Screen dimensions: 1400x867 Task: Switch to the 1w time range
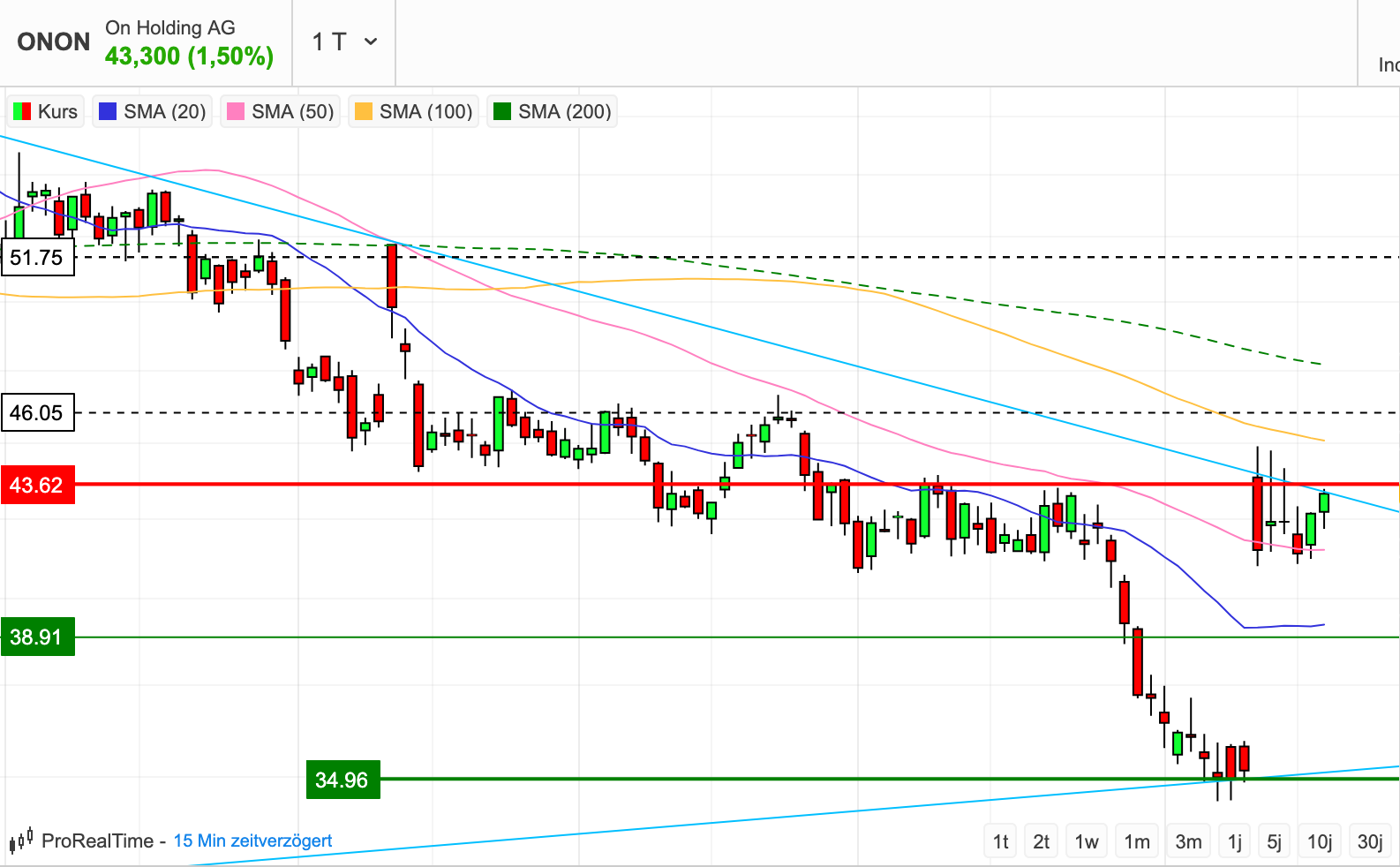(1087, 841)
